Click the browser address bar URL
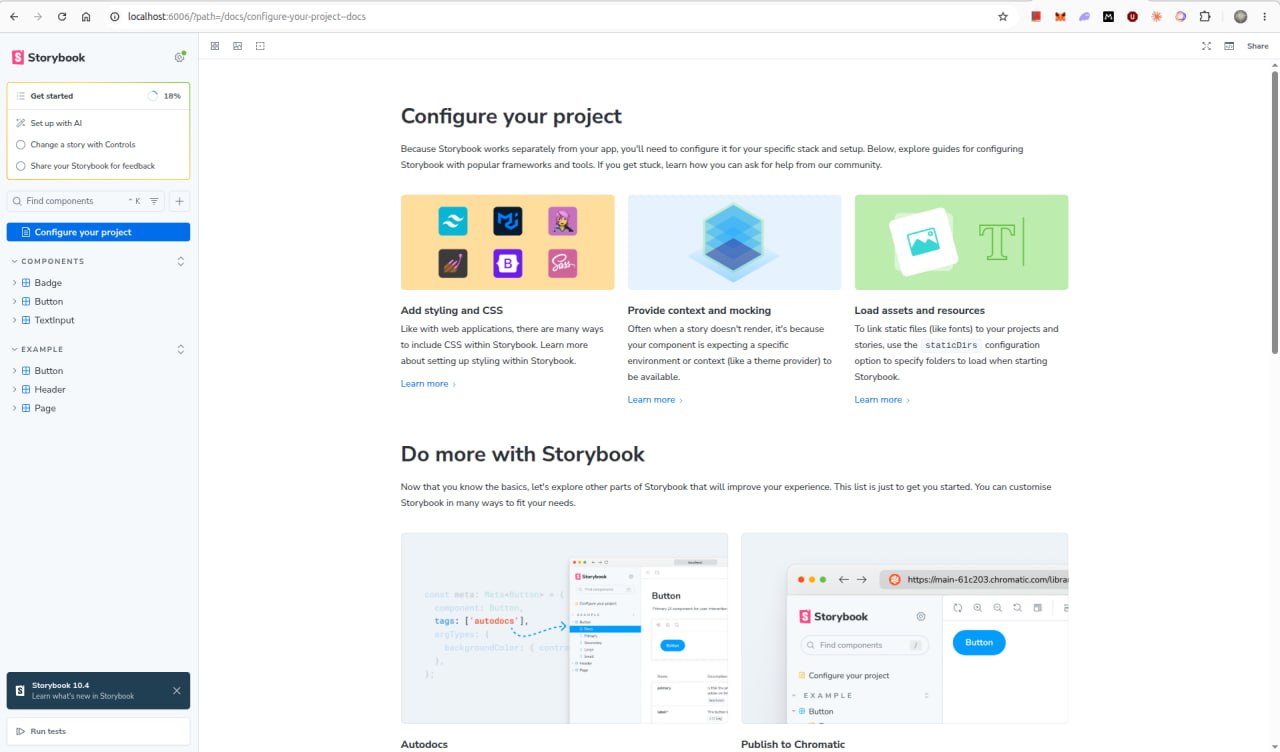 pyautogui.click(x=247, y=17)
